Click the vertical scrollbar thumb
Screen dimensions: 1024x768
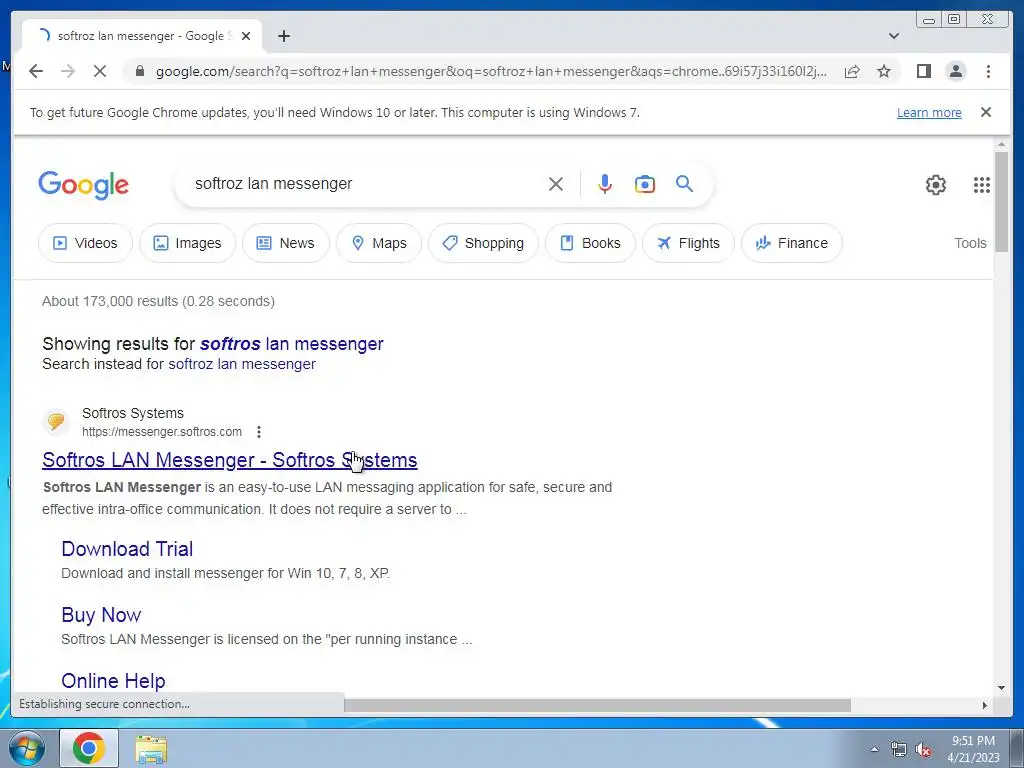pos(1001,201)
